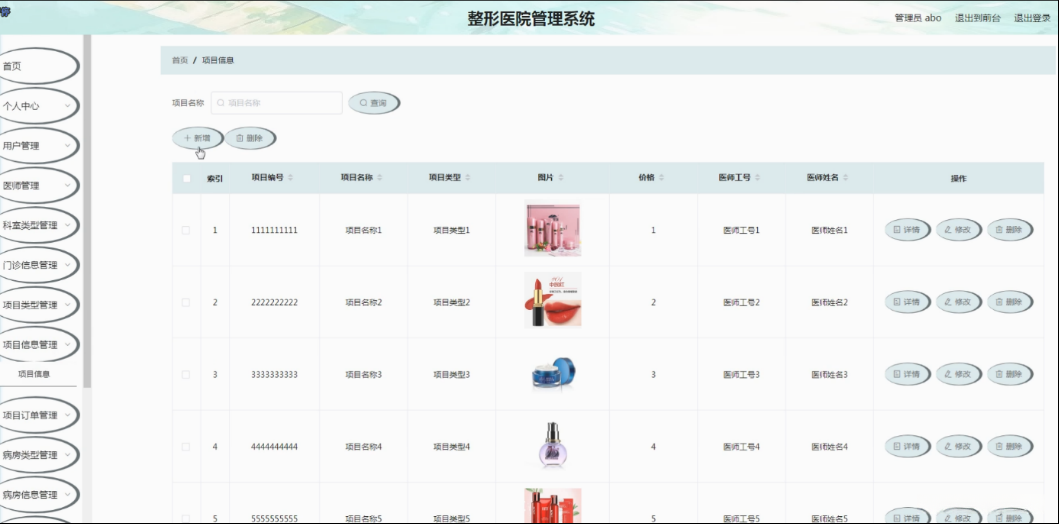Click 删除 for row 4444444444
This screenshot has width=1059, height=524.
(x=1009, y=446)
